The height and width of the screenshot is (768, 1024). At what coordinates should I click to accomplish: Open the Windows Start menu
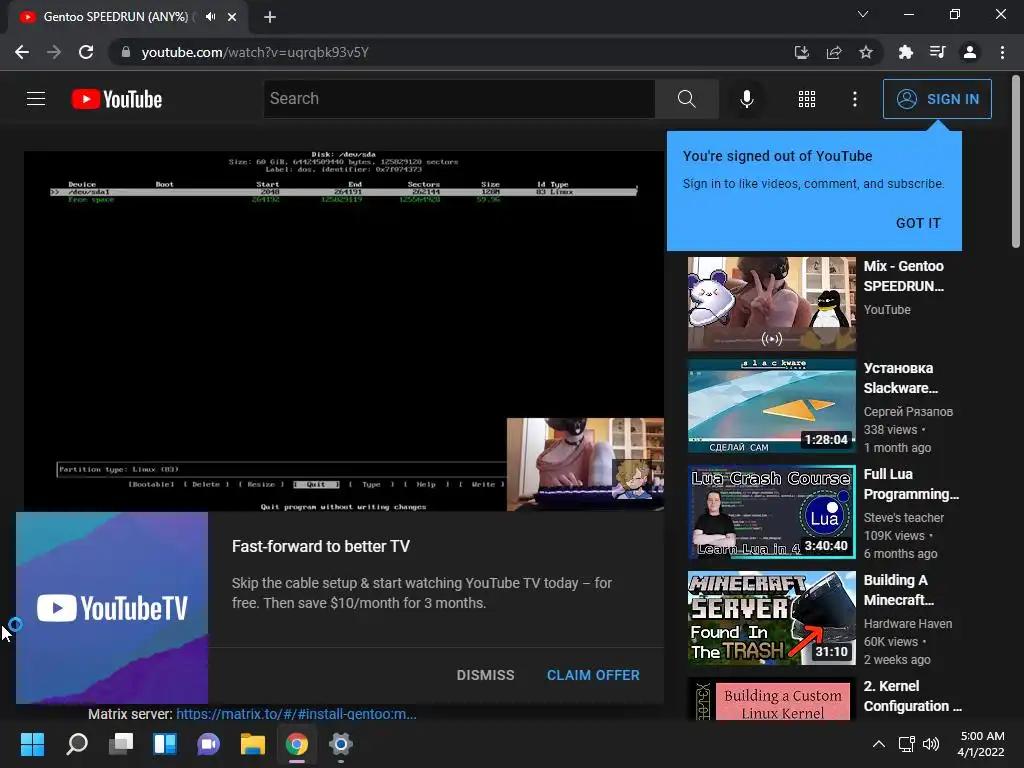(x=32, y=744)
